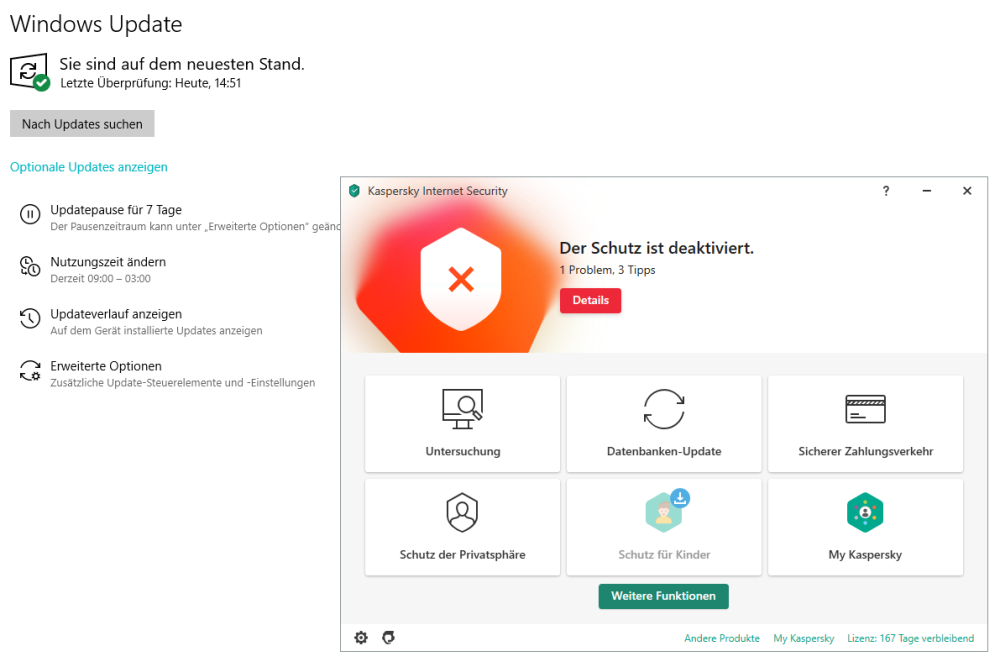Click the red shield with X icon
The height and width of the screenshot is (667, 1000).
coord(460,279)
